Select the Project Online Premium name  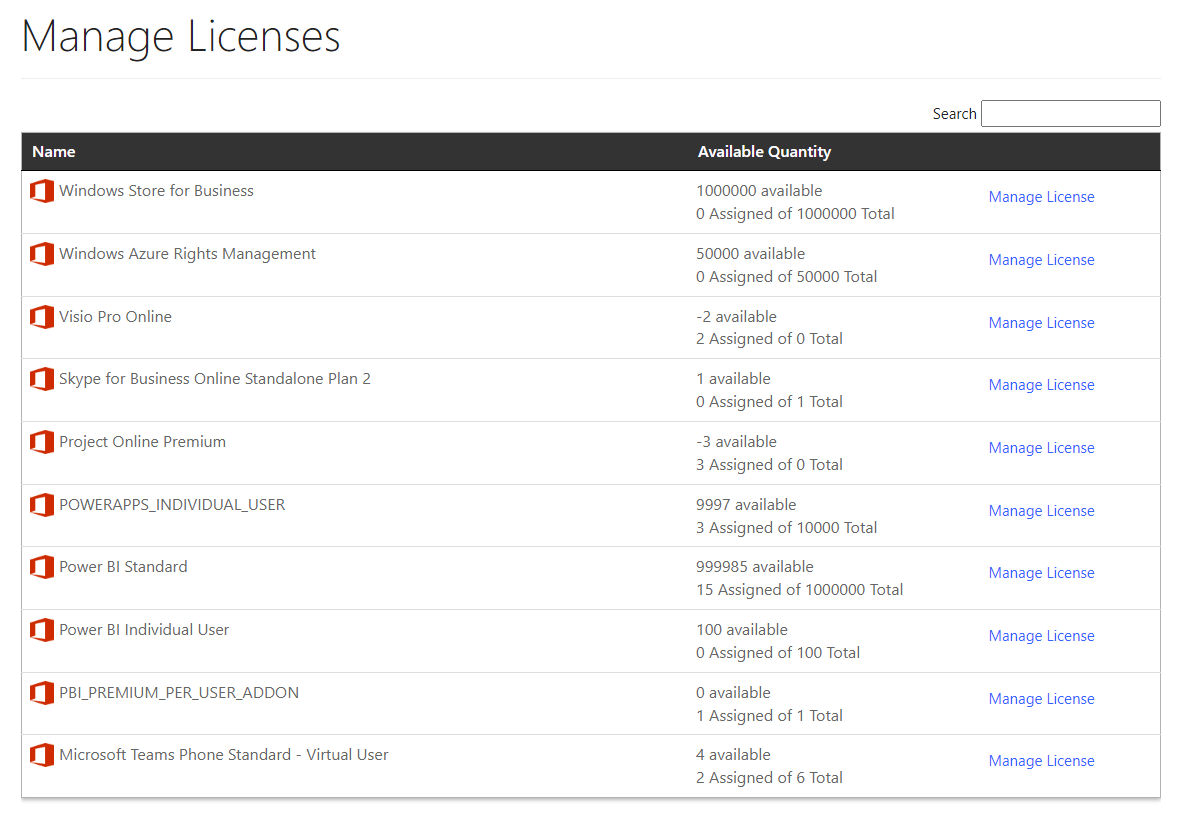[x=142, y=442]
